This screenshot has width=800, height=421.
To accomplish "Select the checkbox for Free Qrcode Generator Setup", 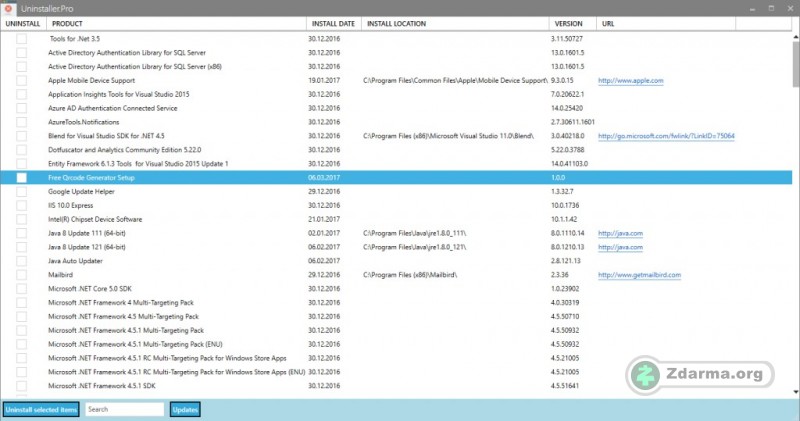I will tap(21, 178).
